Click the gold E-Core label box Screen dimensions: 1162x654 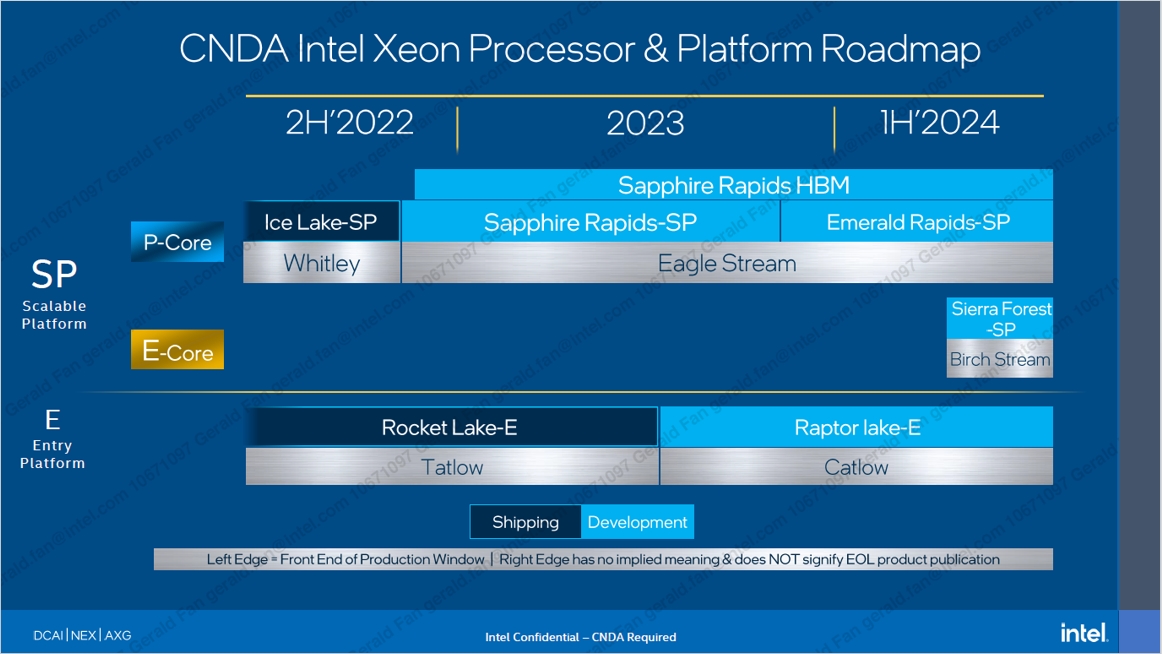pyautogui.click(x=177, y=350)
